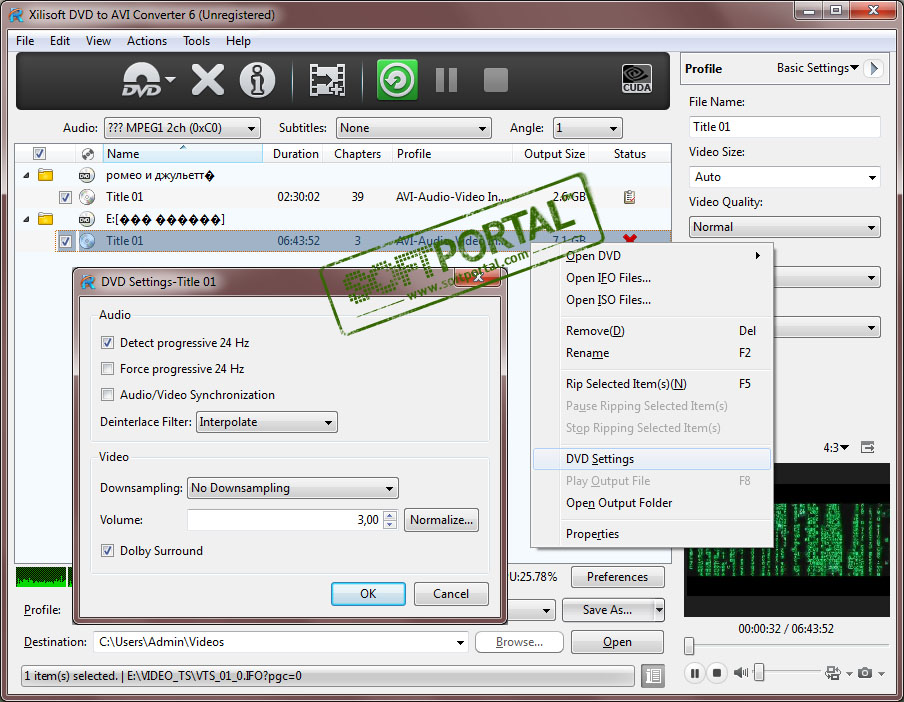Click Cancel in DVD Settings dialog
Viewport: 904px width, 702px height.
(451, 594)
